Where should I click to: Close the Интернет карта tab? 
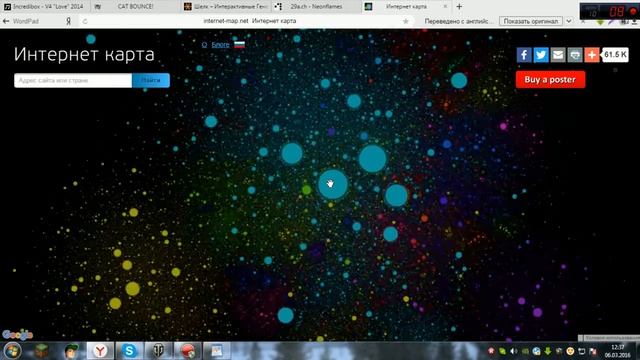(445, 7)
